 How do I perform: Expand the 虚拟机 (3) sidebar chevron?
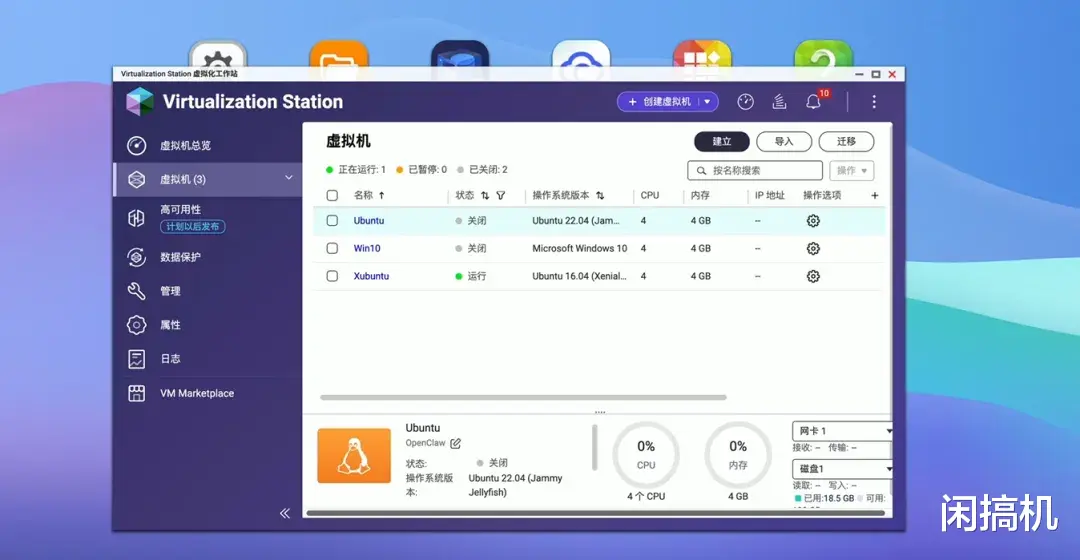coord(289,178)
